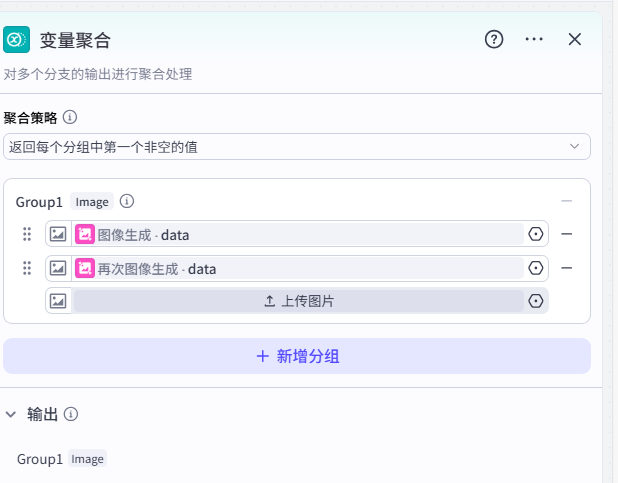Select the 再次图像生成 · data variable field
The width and height of the screenshot is (618, 483).
[x=298, y=268]
